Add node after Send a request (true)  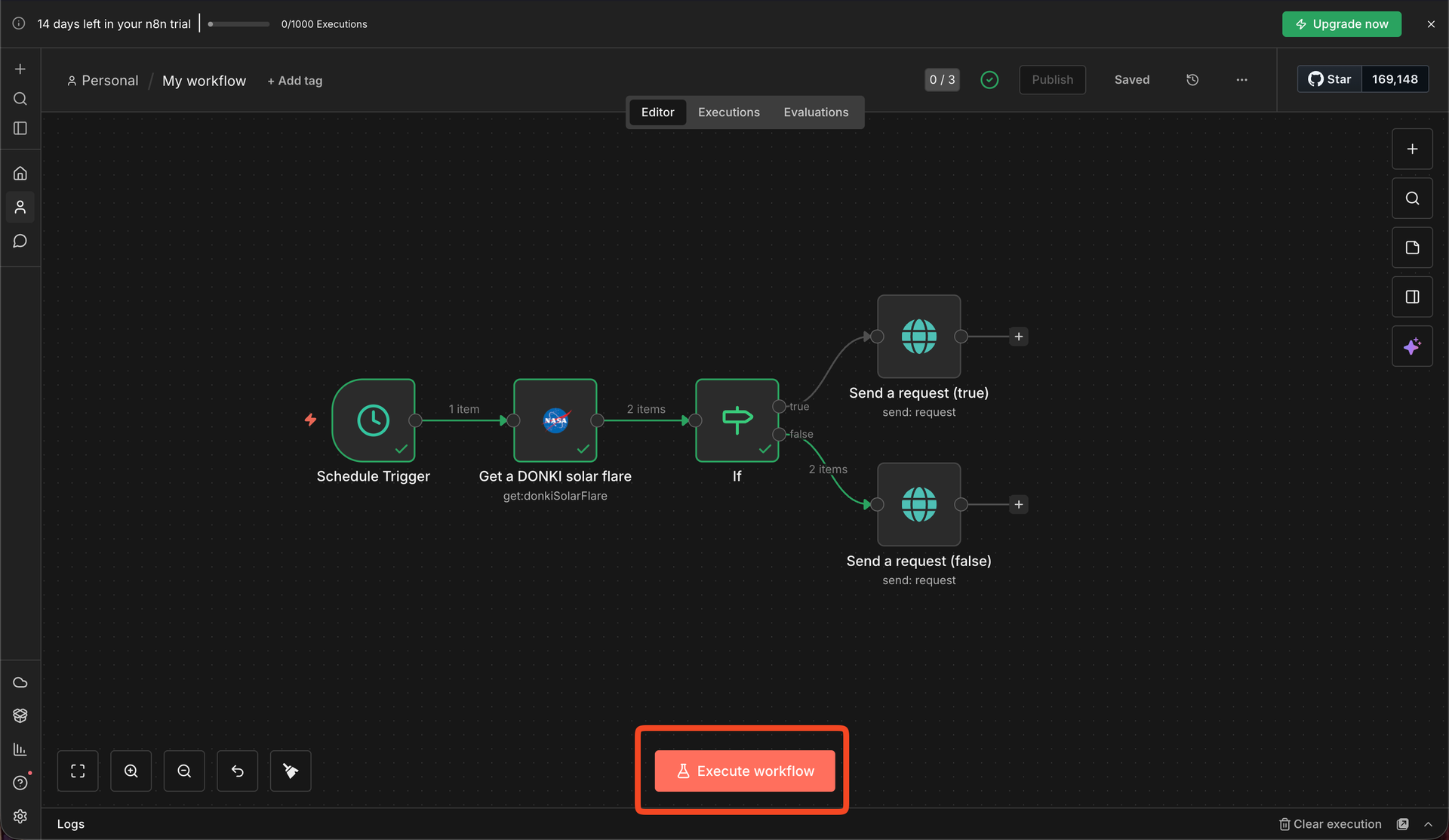point(1019,337)
